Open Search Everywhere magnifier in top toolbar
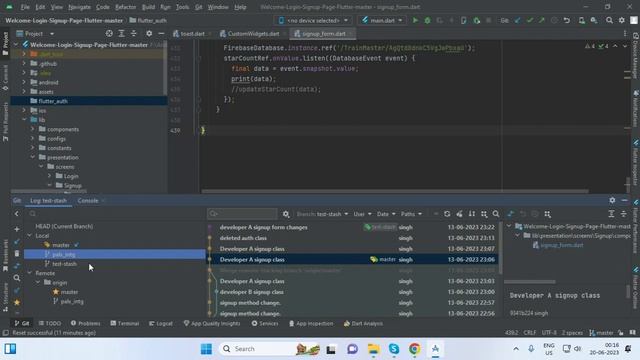Image resolution: width=640 pixels, height=360 pixels. [609, 20]
